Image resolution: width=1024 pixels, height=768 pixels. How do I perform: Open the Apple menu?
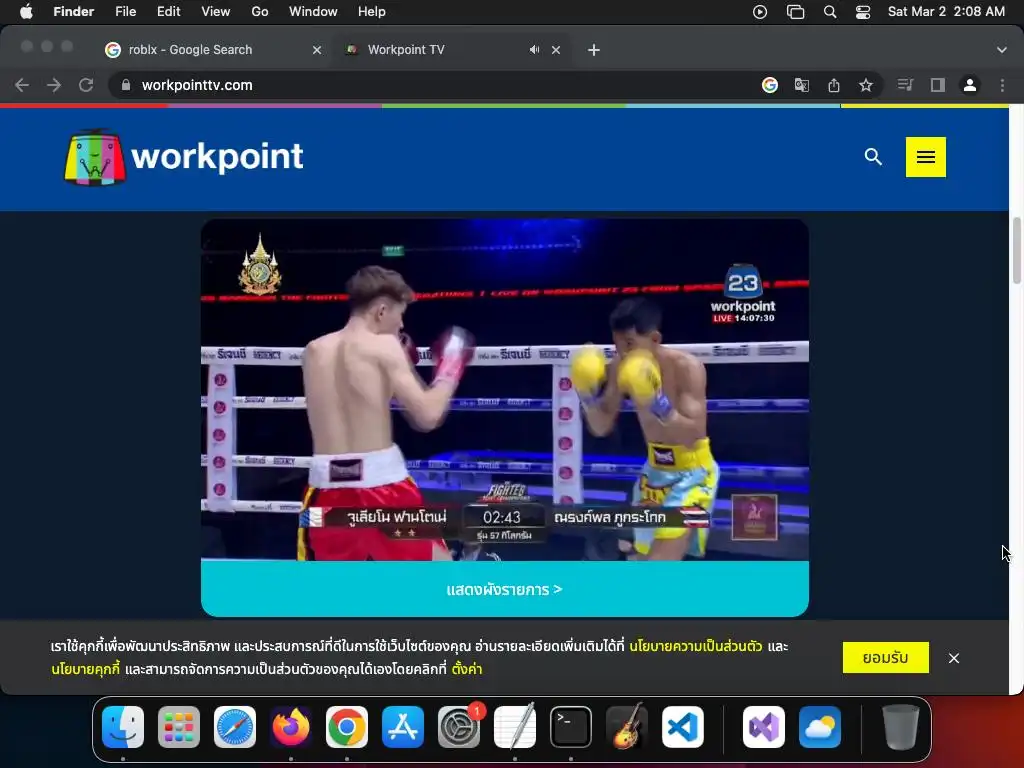[26, 11]
